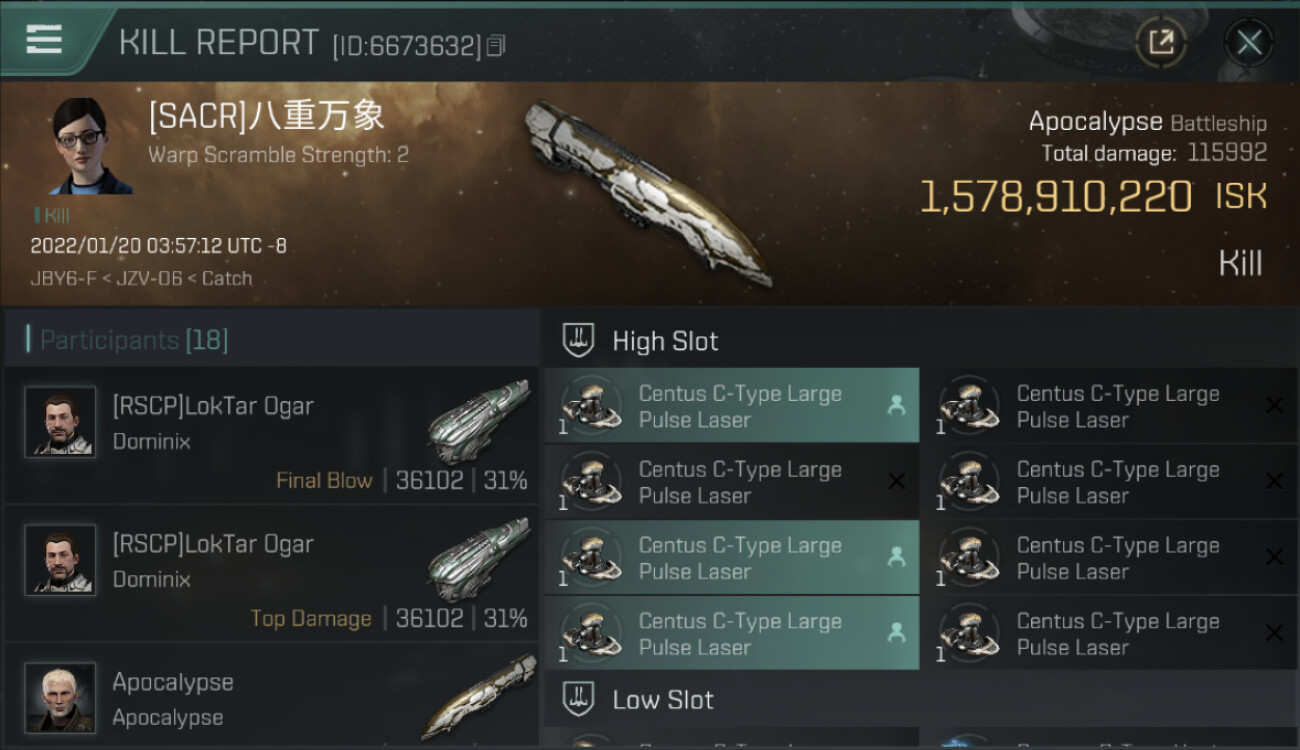The height and width of the screenshot is (750, 1300).
Task: Open the victim pilot's portrait
Action: click(90, 145)
